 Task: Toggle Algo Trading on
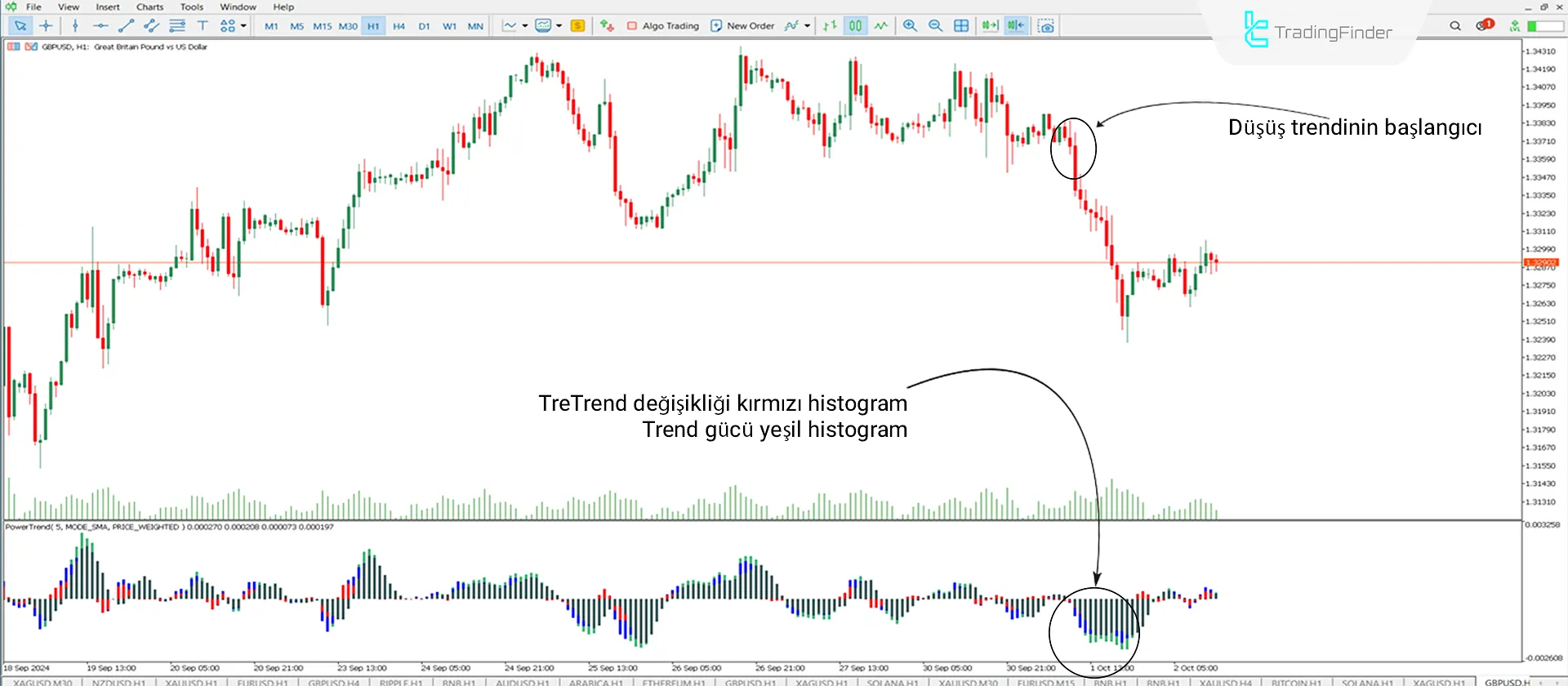662,26
